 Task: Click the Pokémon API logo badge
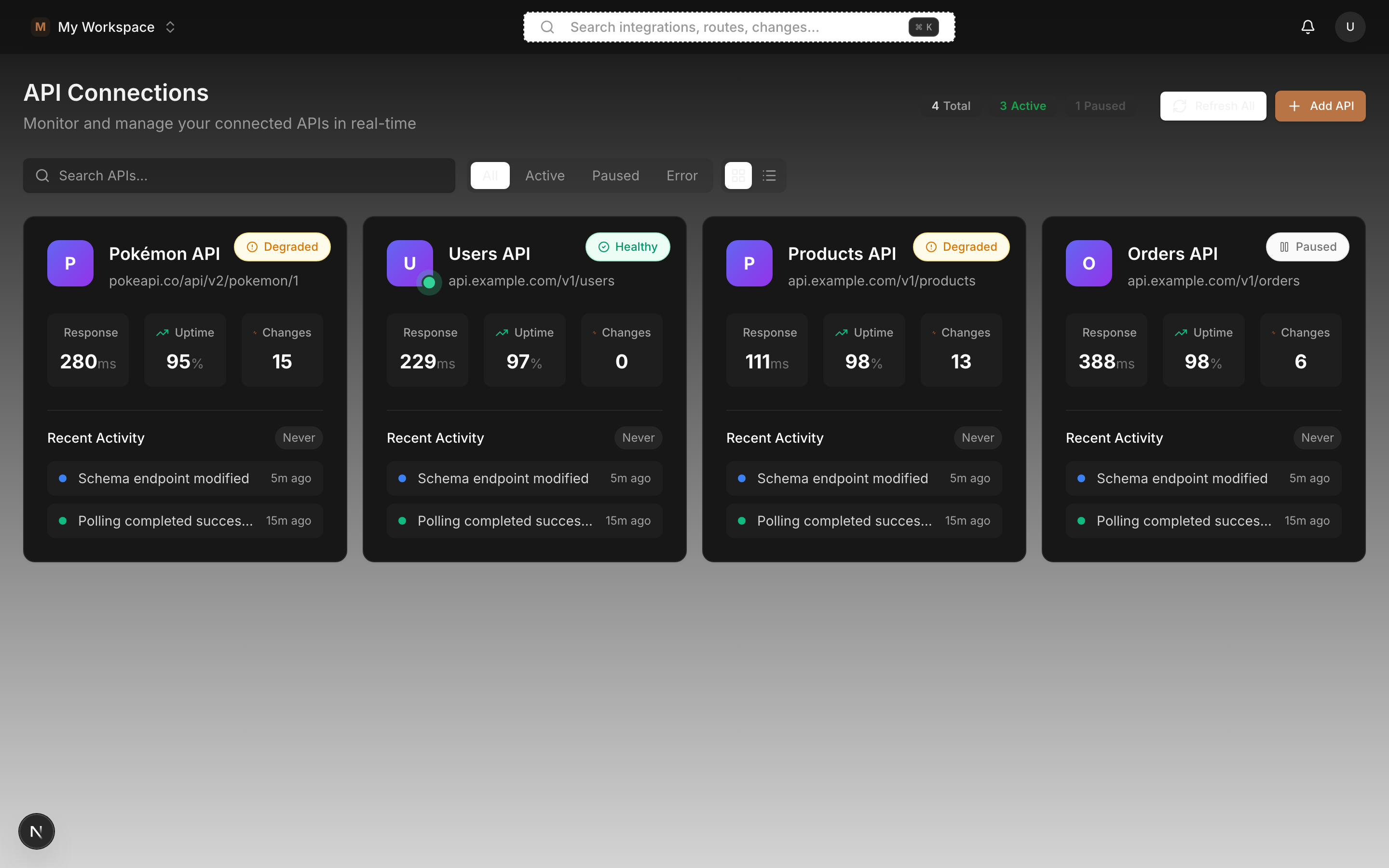tap(69, 263)
